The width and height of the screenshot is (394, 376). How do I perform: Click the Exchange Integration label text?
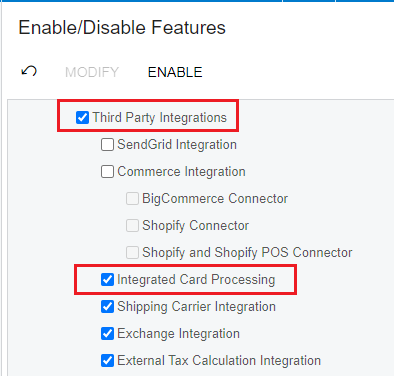pyautogui.click(x=178, y=334)
